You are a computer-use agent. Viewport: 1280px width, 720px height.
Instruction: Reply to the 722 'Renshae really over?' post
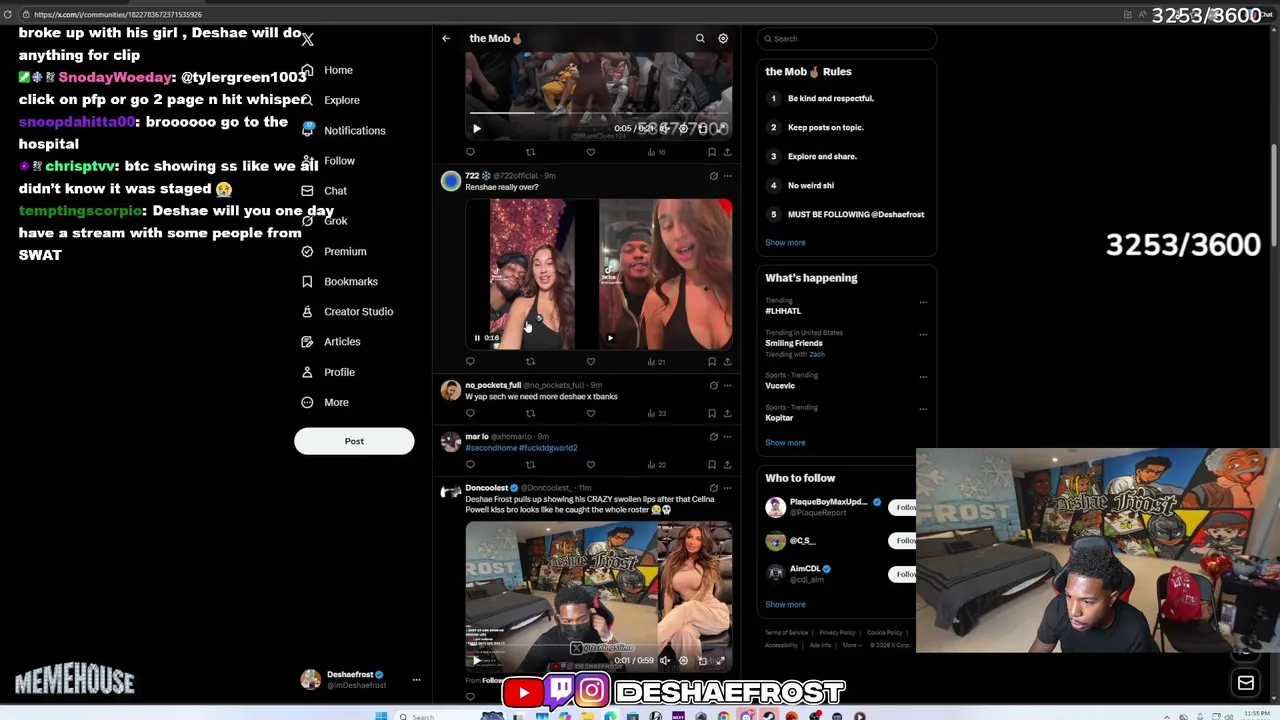470,361
